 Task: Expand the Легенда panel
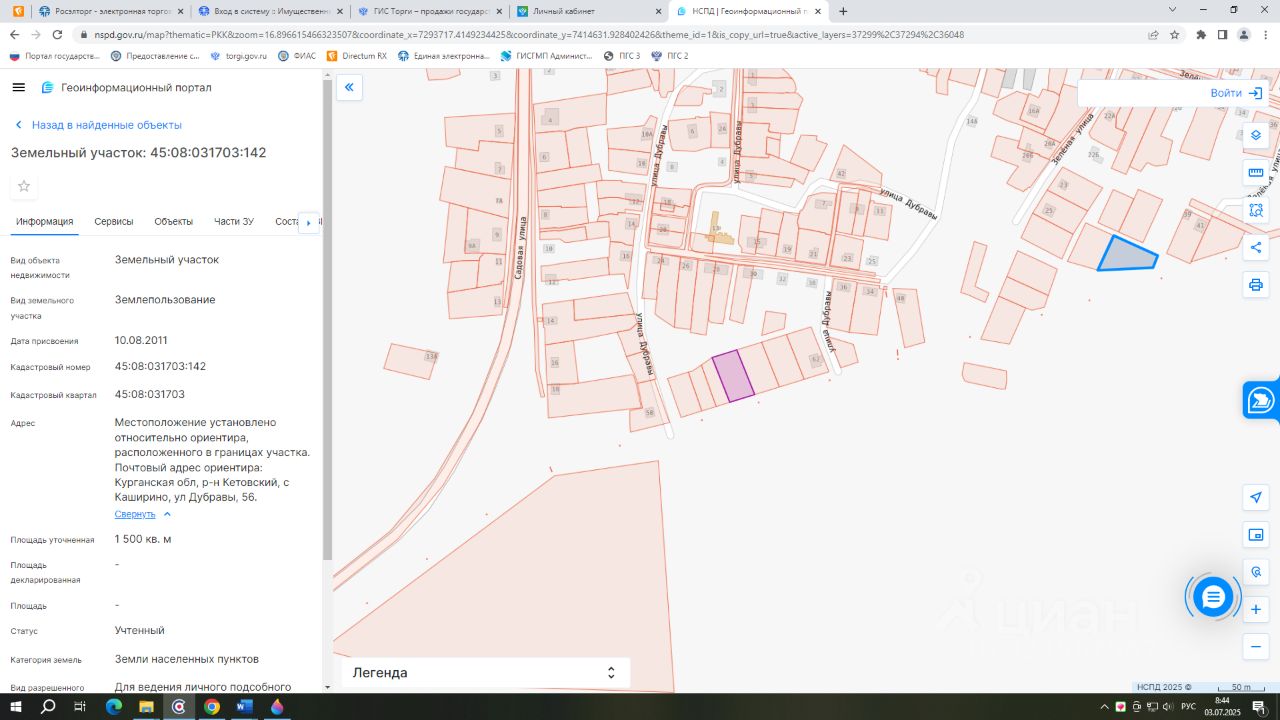point(486,673)
